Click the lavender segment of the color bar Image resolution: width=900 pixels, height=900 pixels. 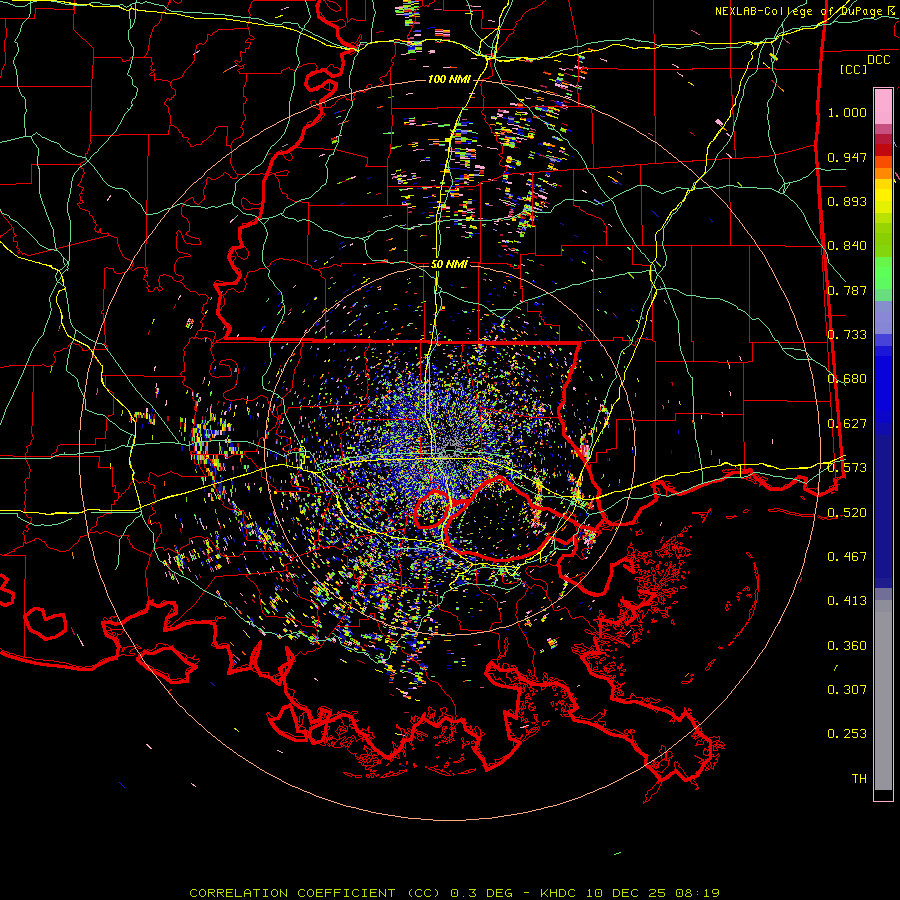(883, 317)
